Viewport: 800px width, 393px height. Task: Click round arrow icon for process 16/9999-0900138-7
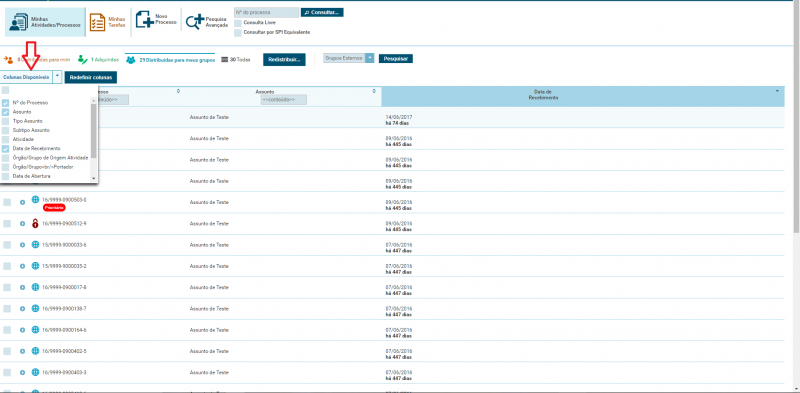(22, 309)
